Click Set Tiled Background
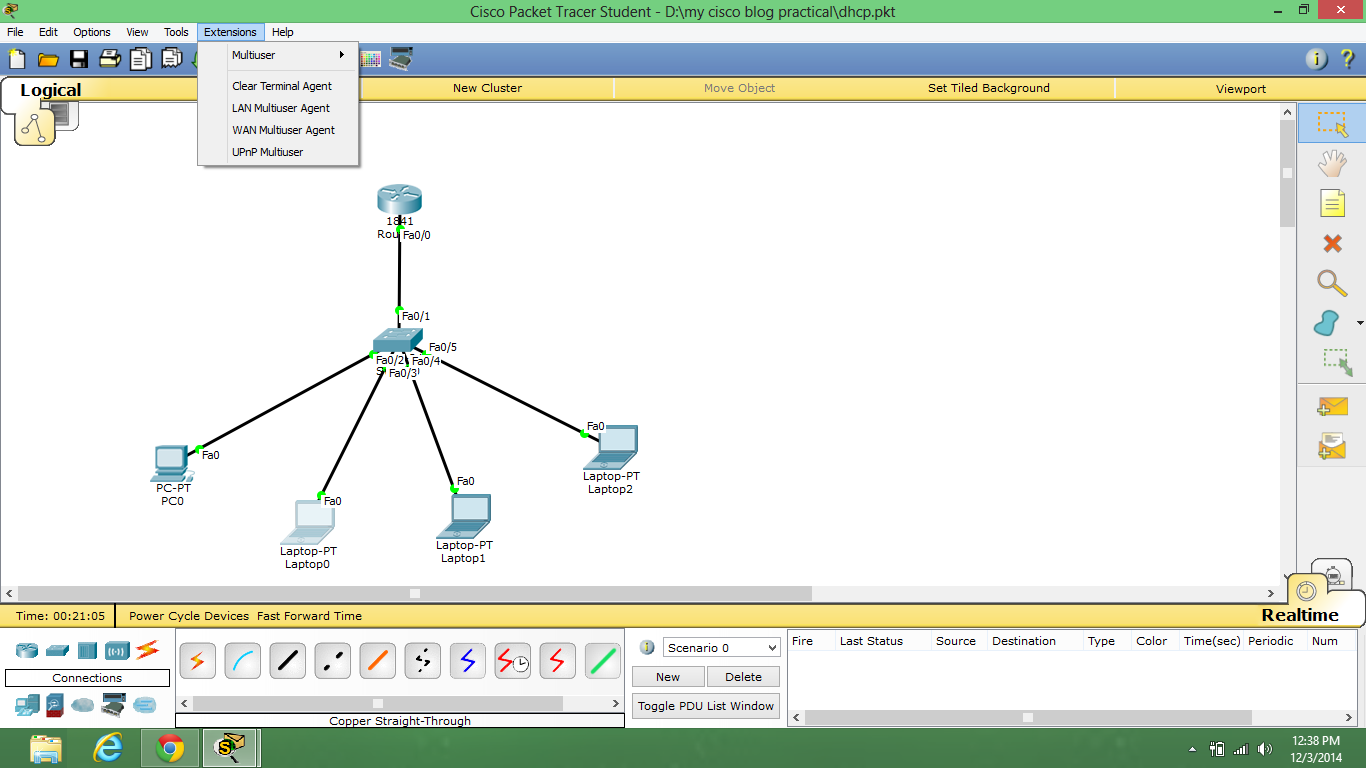 pos(989,88)
